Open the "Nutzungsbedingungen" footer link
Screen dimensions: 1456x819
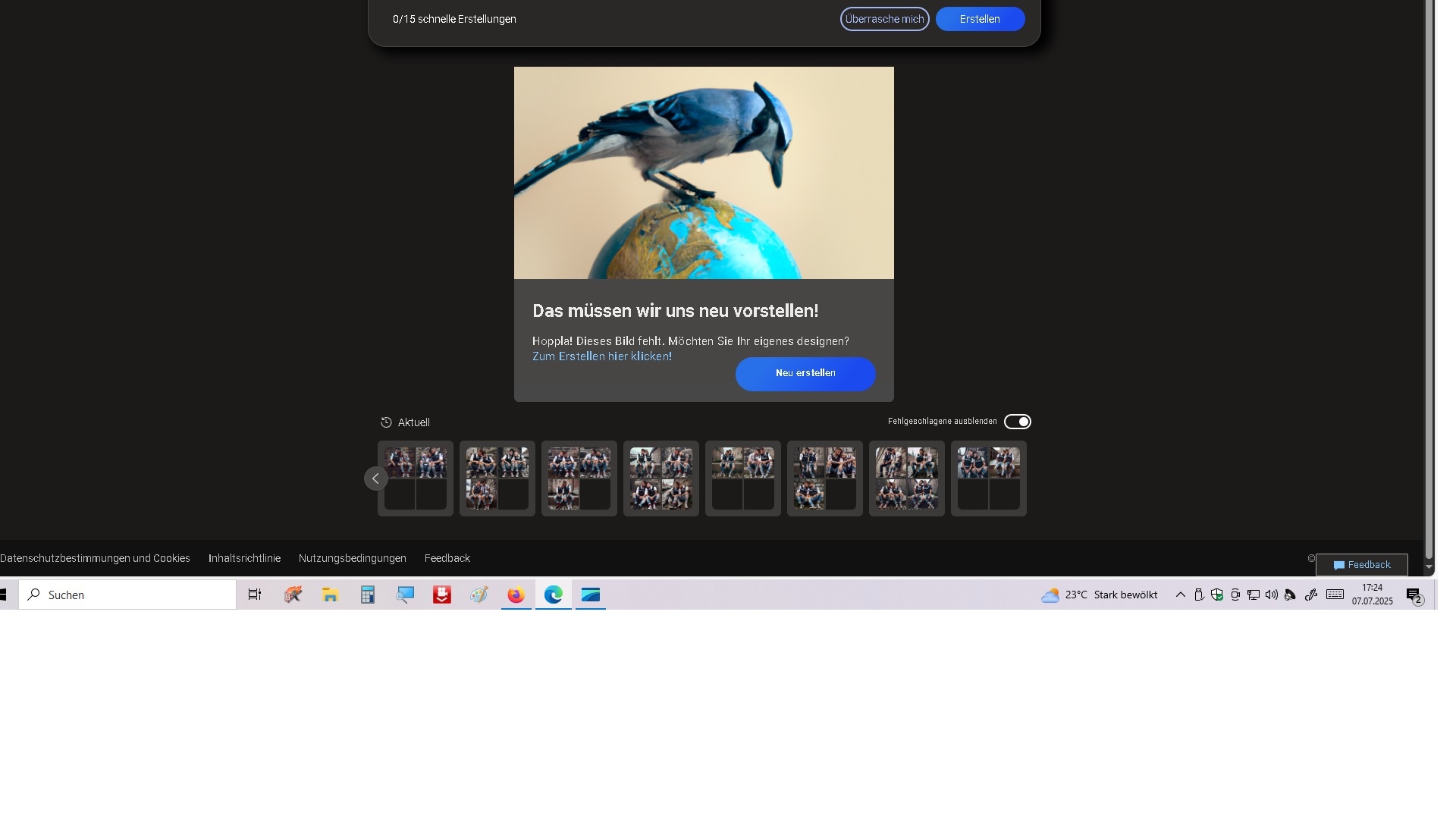coord(352,558)
